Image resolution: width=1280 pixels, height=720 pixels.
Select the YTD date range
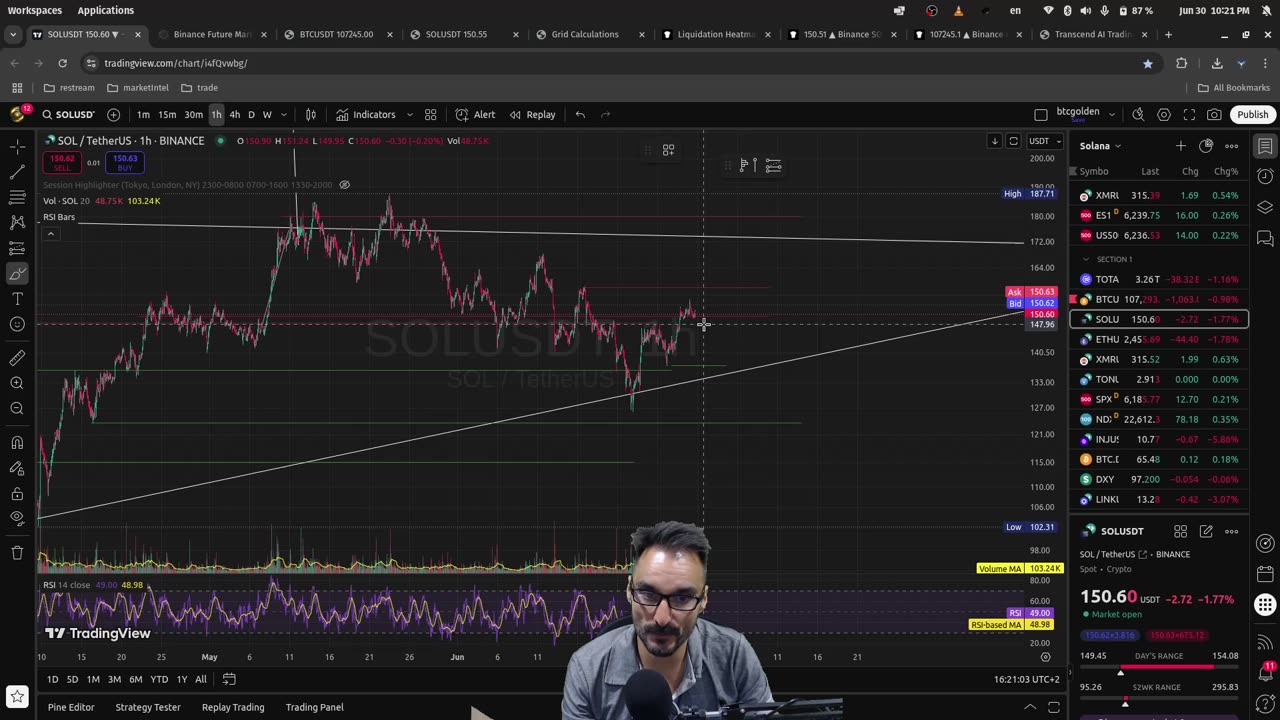pyautogui.click(x=159, y=680)
